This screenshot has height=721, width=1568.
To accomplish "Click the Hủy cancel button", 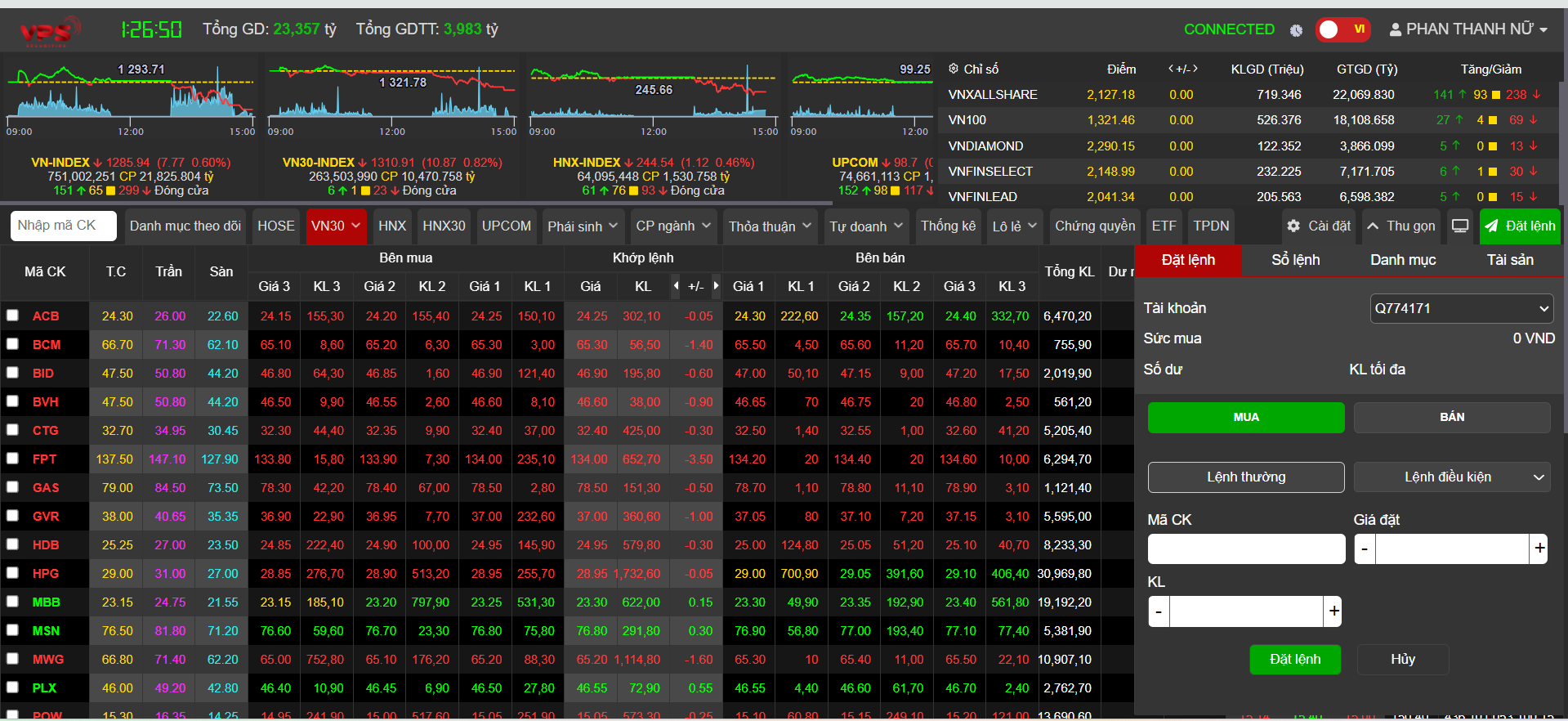I will tap(1403, 660).
